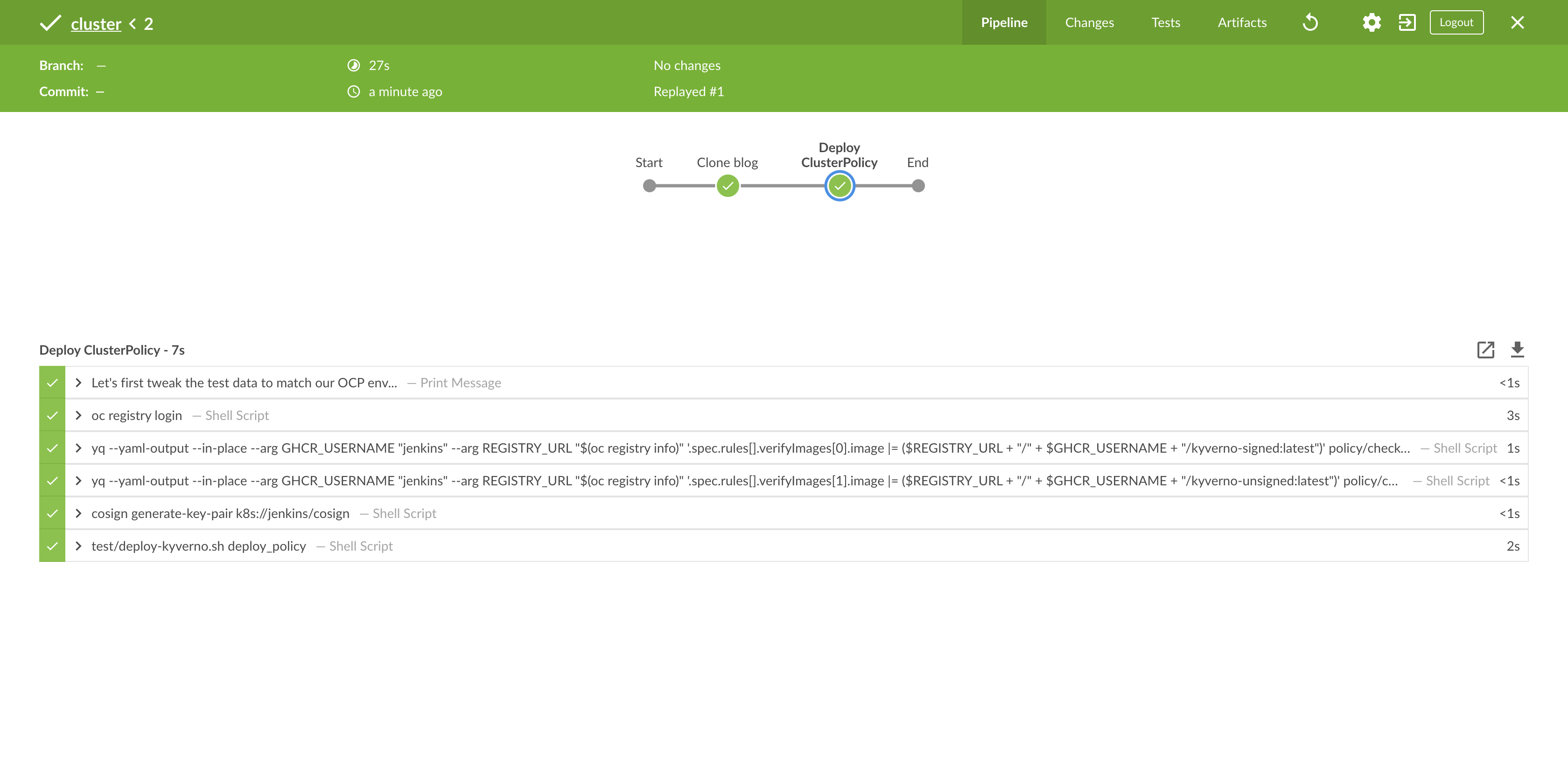
Task: Switch to the Changes tab
Action: click(x=1089, y=22)
